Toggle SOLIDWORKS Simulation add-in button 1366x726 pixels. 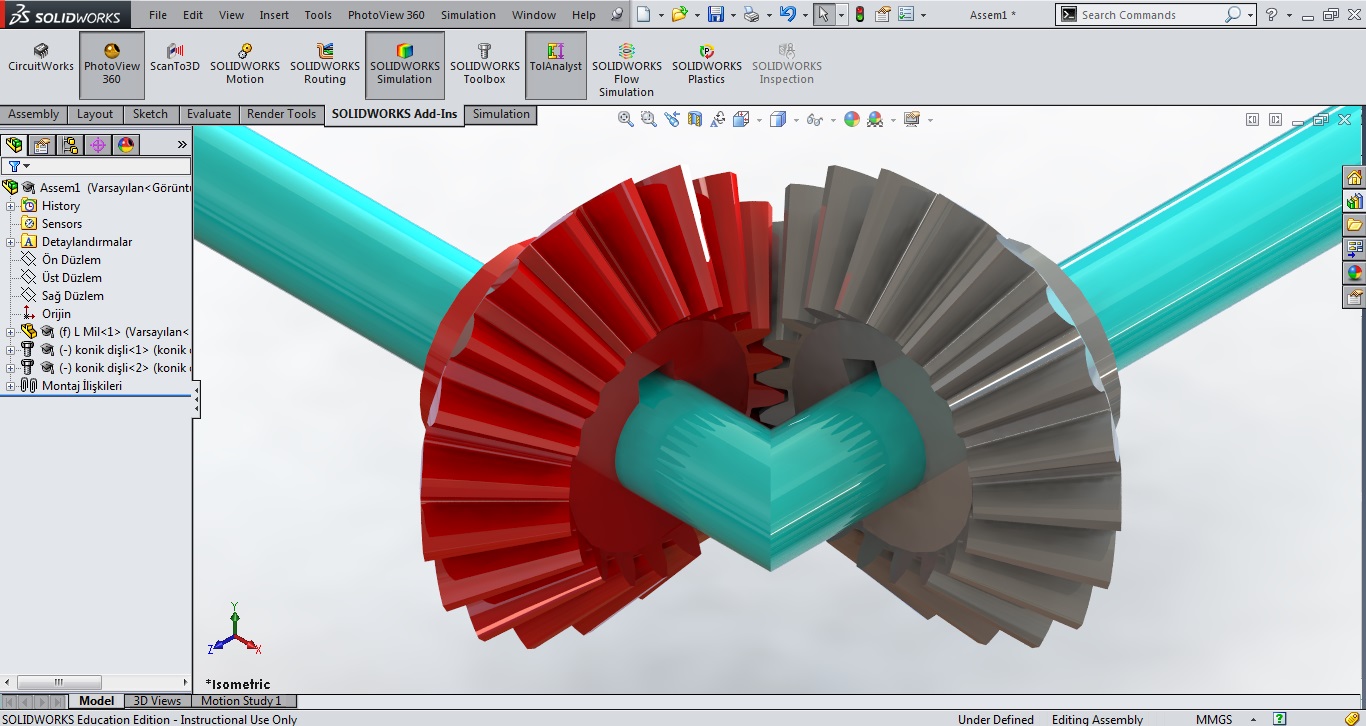pos(405,65)
